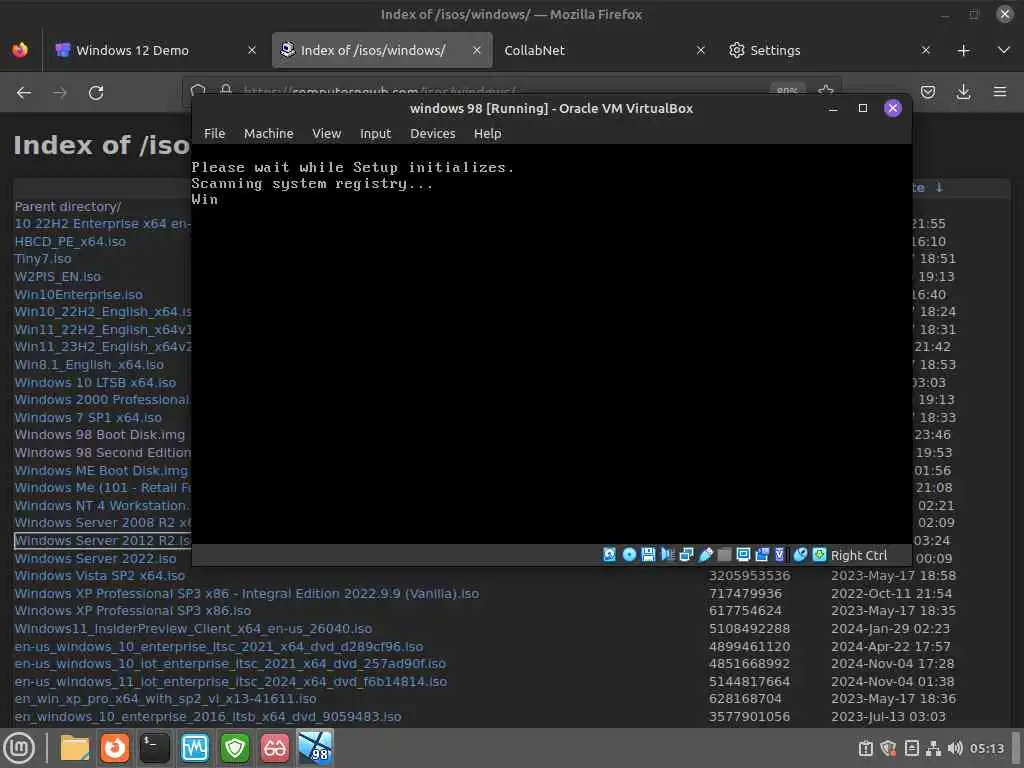
Task: Open the System Monitor icon in taskbar
Action: tap(195, 748)
